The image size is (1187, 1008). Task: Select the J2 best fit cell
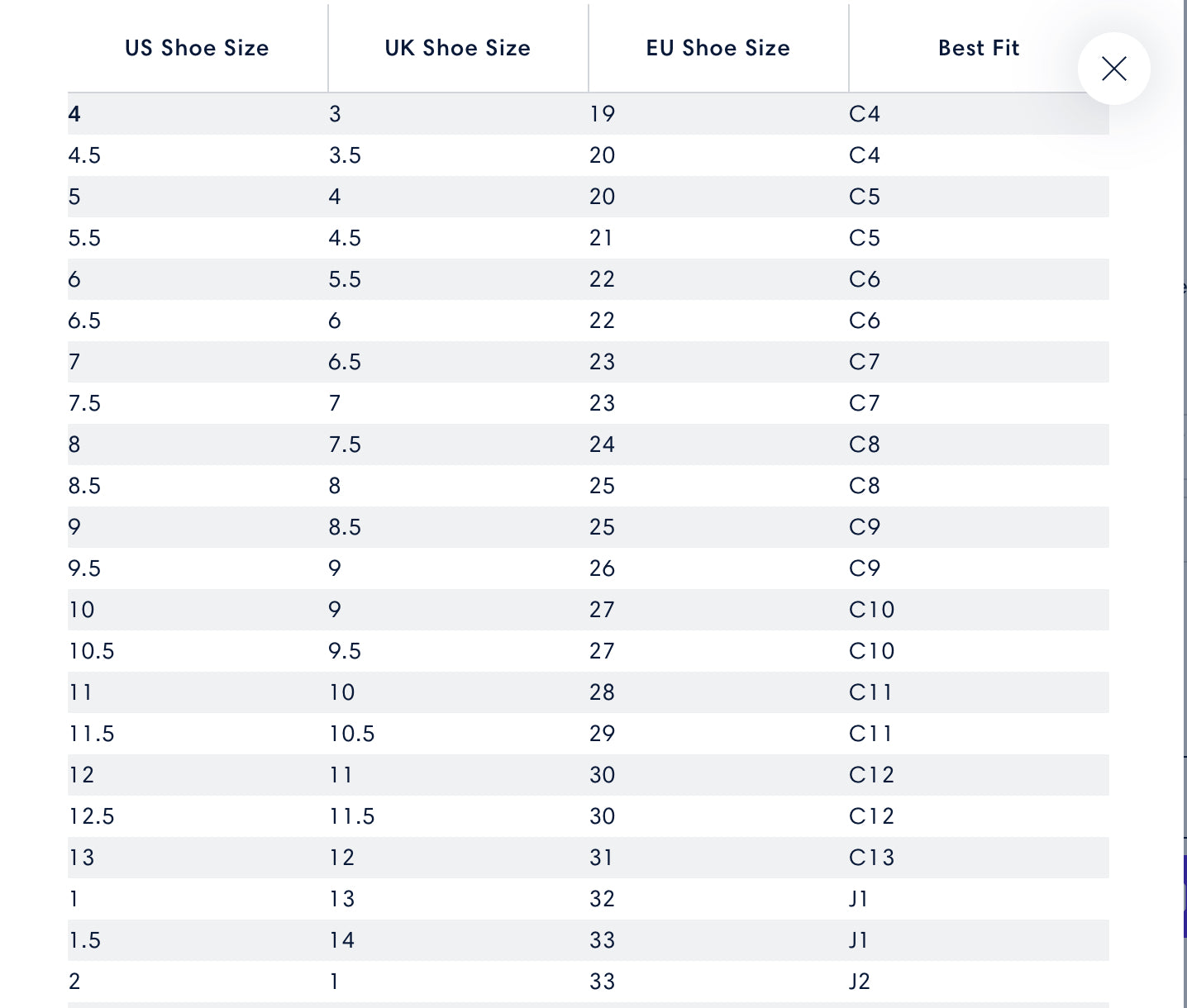[x=860, y=982]
